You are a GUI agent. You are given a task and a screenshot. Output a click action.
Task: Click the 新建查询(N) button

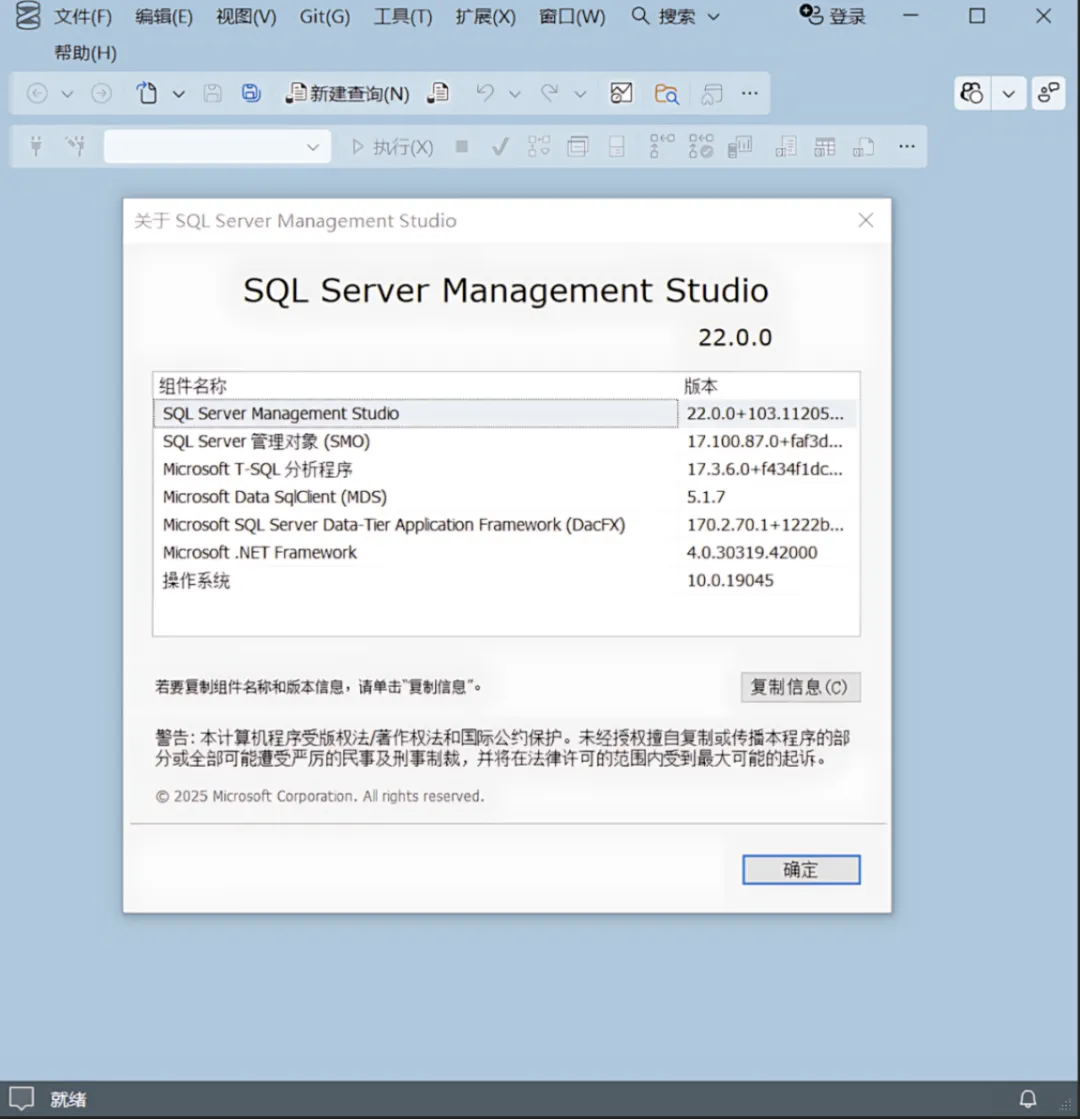click(x=348, y=93)
